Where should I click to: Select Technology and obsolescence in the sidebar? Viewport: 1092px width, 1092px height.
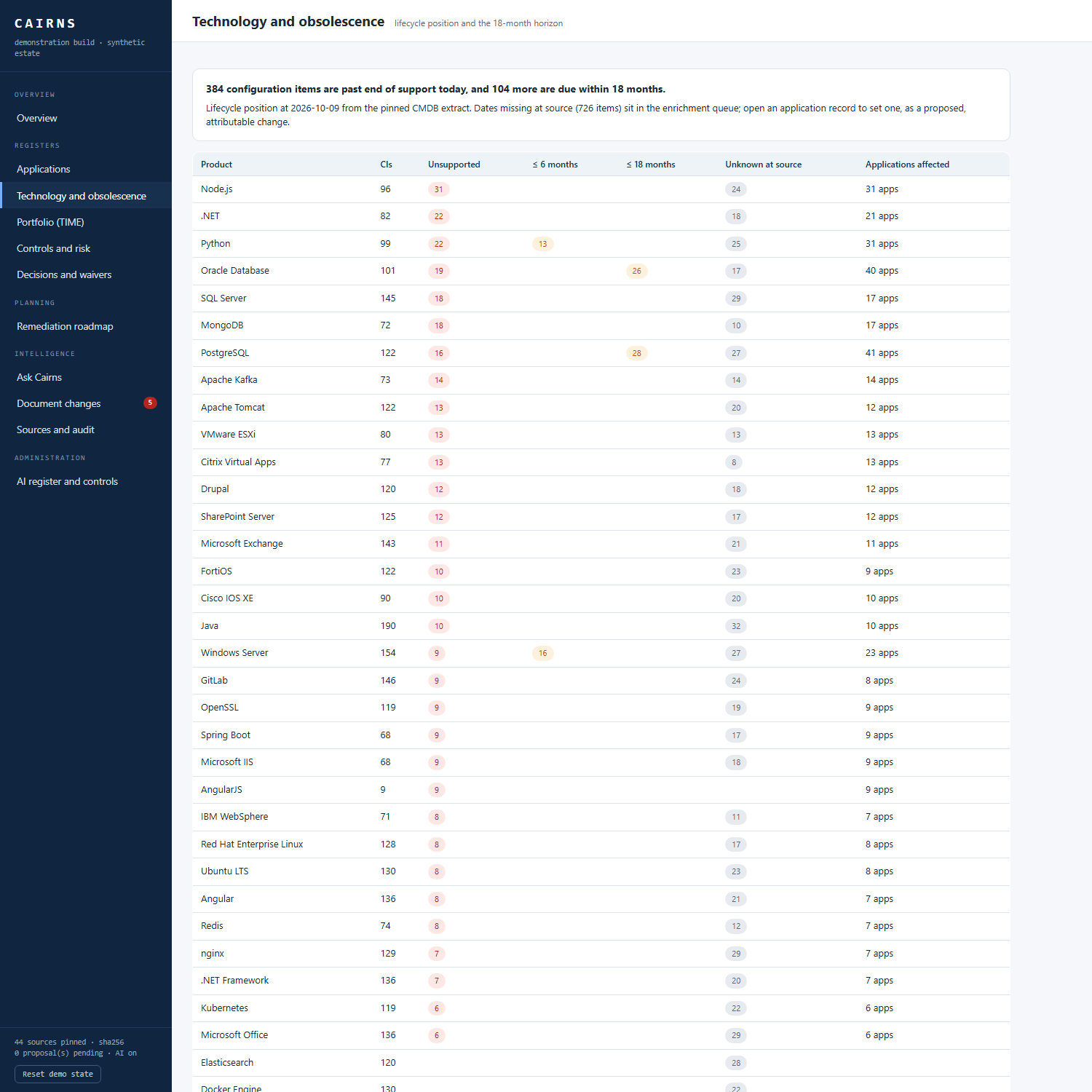(86, 196)
